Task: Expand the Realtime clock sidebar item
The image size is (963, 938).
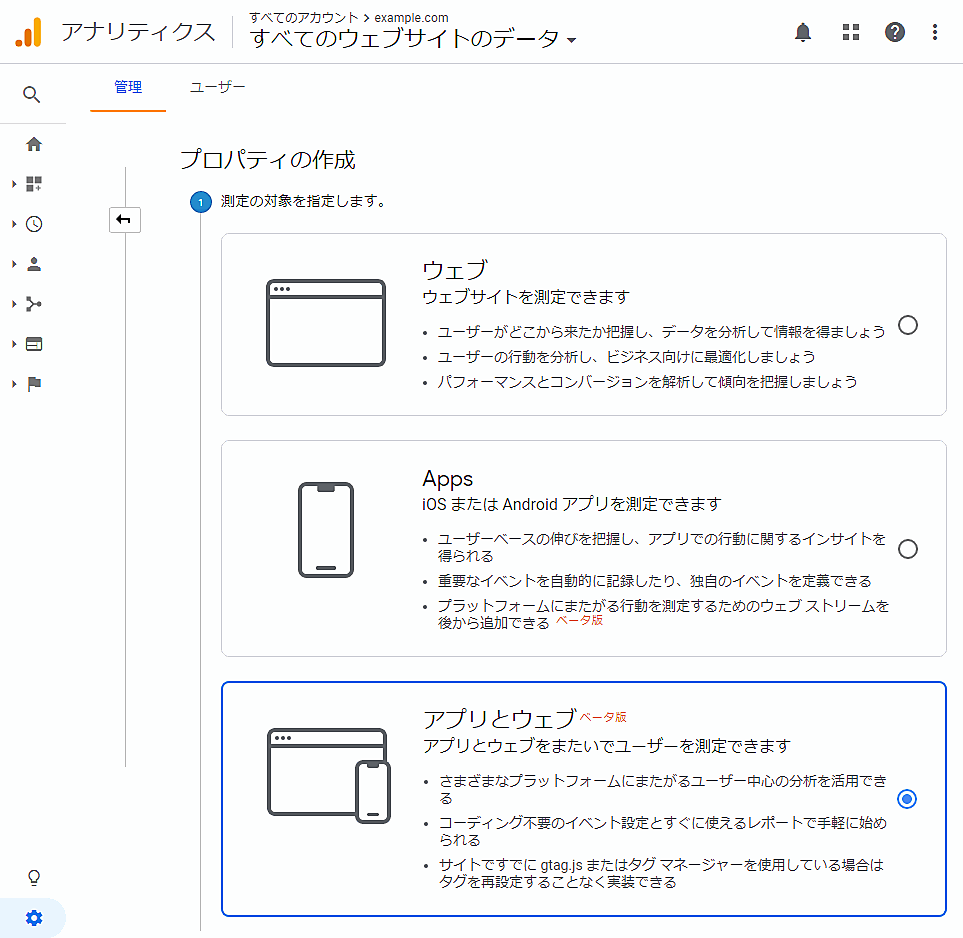Action: click(x=33, y=224)
